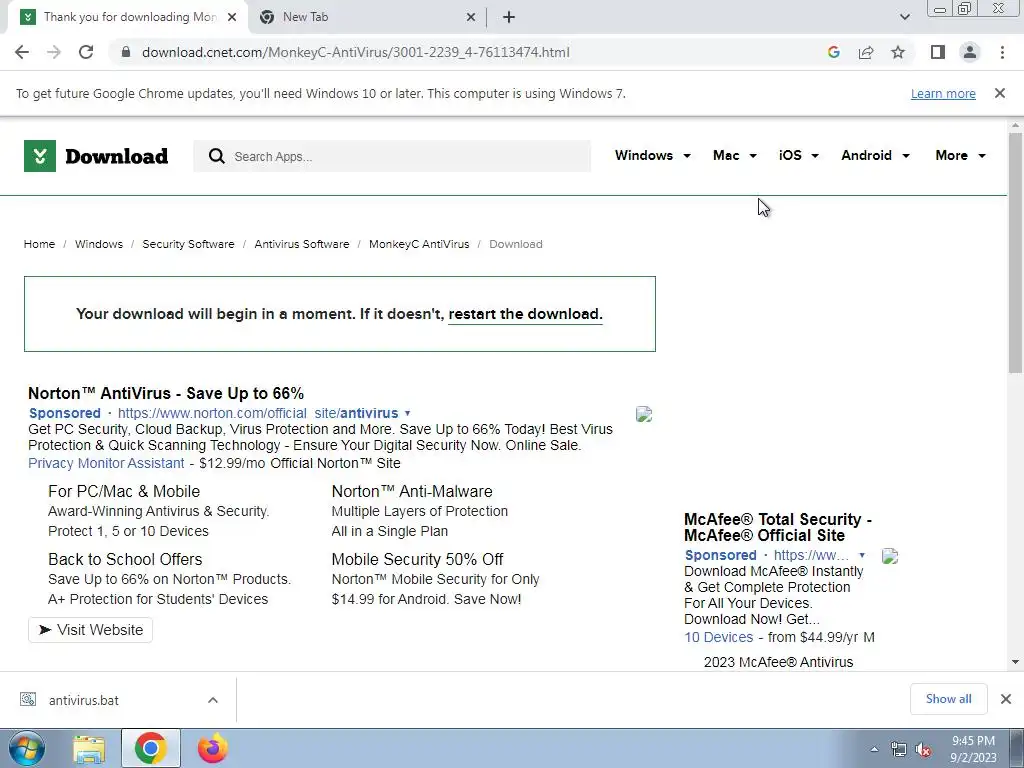Close the Thank you for downloading tab
1024x768 pixels.
pos(232,18)
